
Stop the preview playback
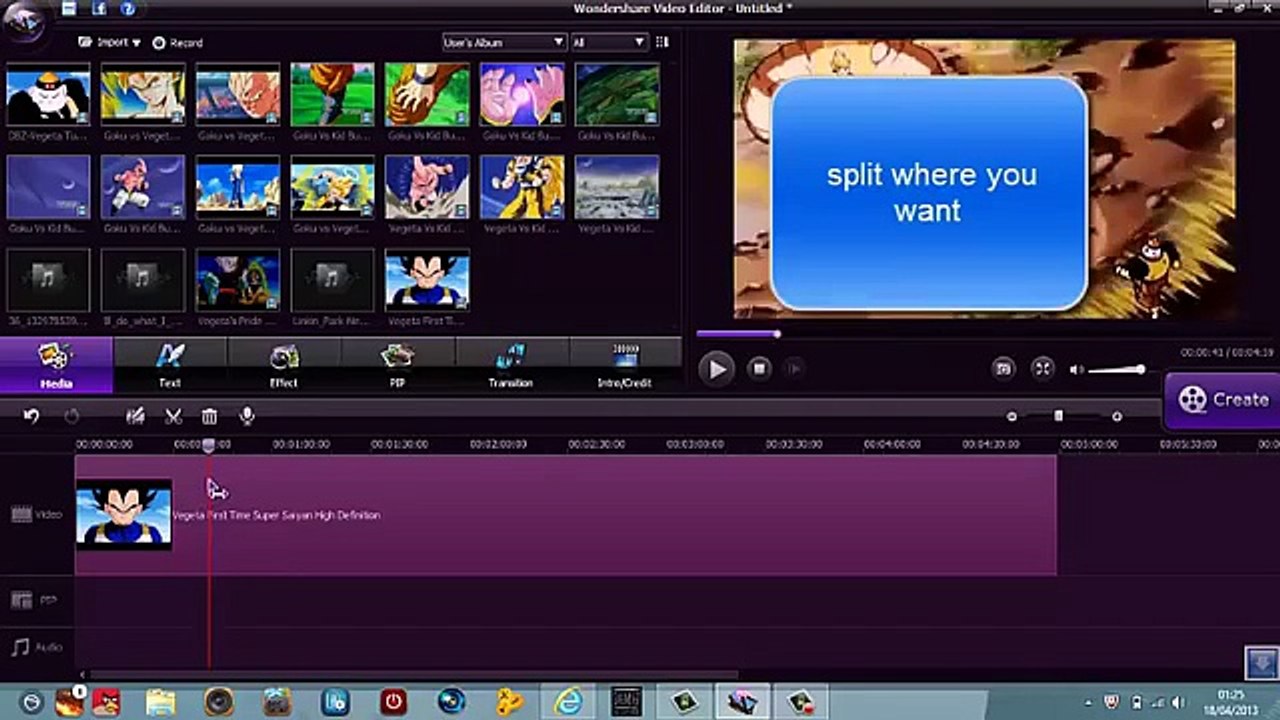click(x=759, y=369)
